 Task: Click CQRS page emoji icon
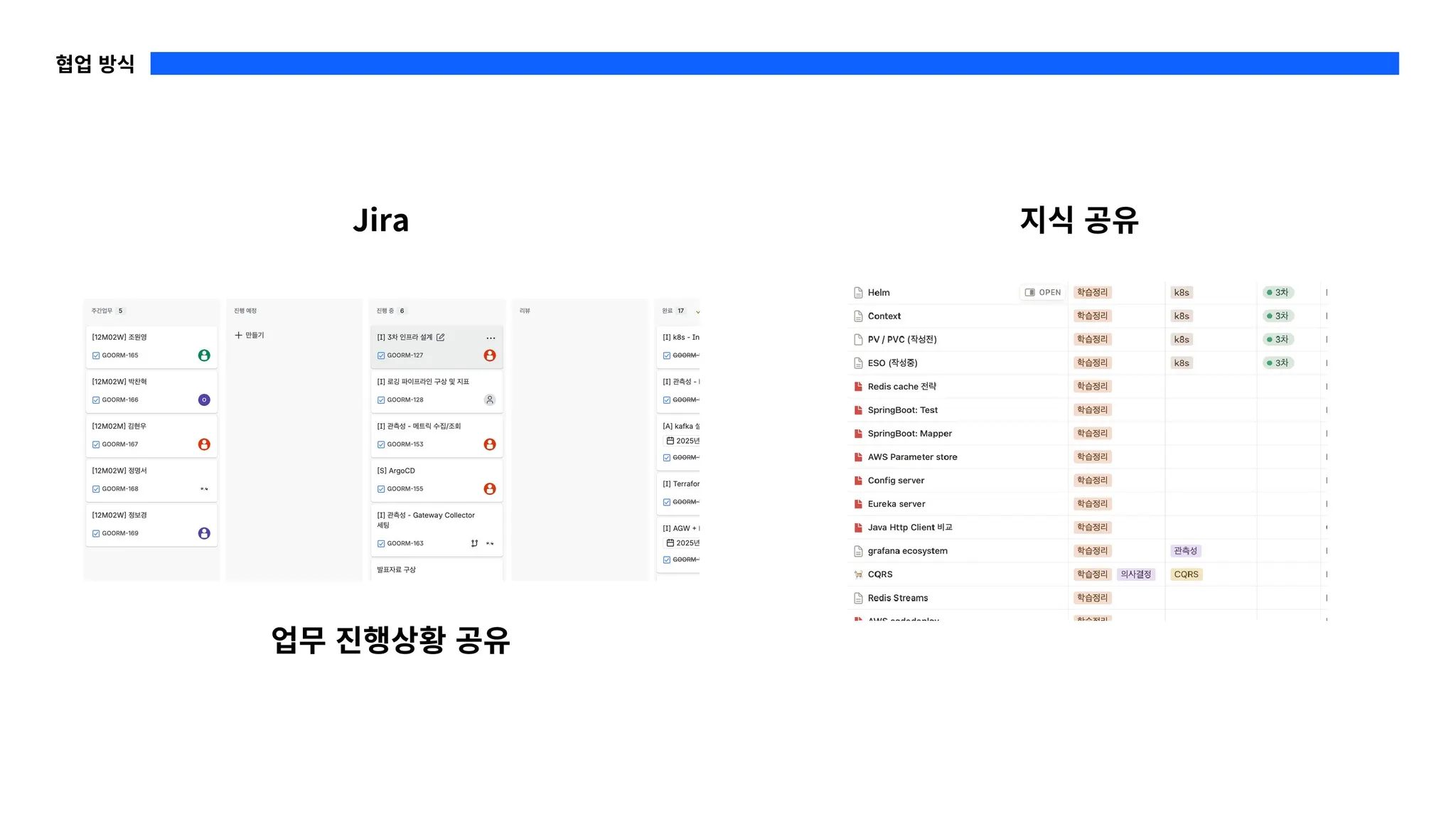858,574
